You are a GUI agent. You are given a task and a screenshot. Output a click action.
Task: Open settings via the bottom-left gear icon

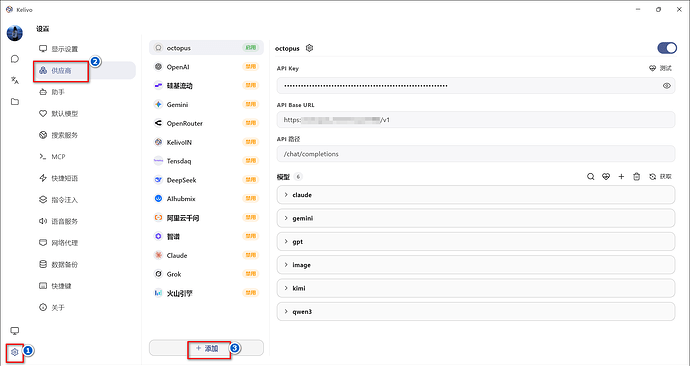[15, 352]
